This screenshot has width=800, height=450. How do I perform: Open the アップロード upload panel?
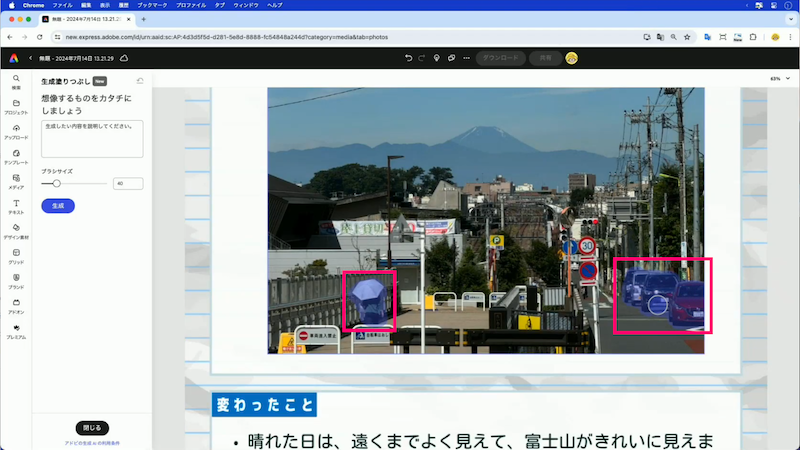point(16,132)
